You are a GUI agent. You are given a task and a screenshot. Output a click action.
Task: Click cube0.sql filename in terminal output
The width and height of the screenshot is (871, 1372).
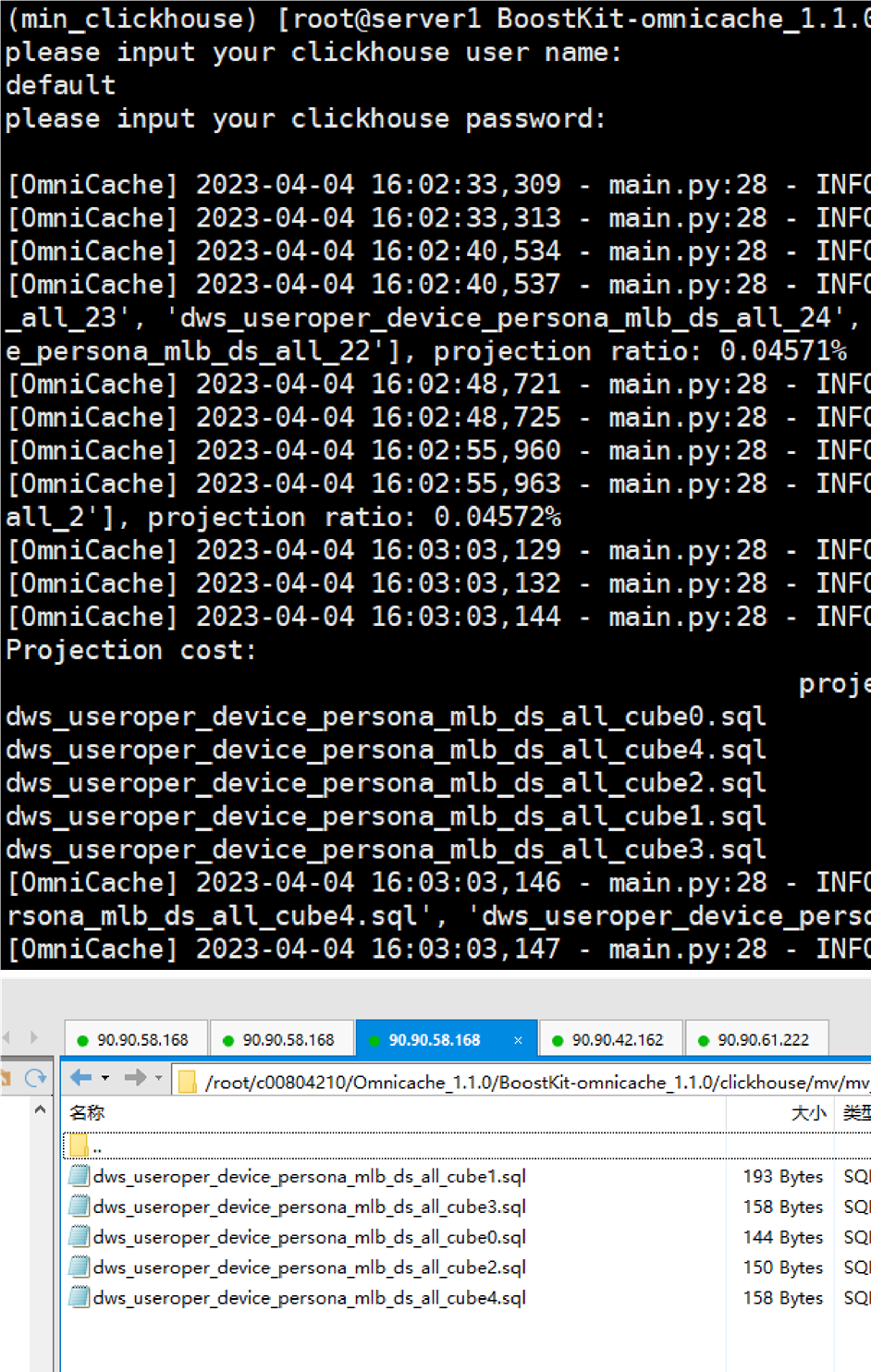click(386, 717)
